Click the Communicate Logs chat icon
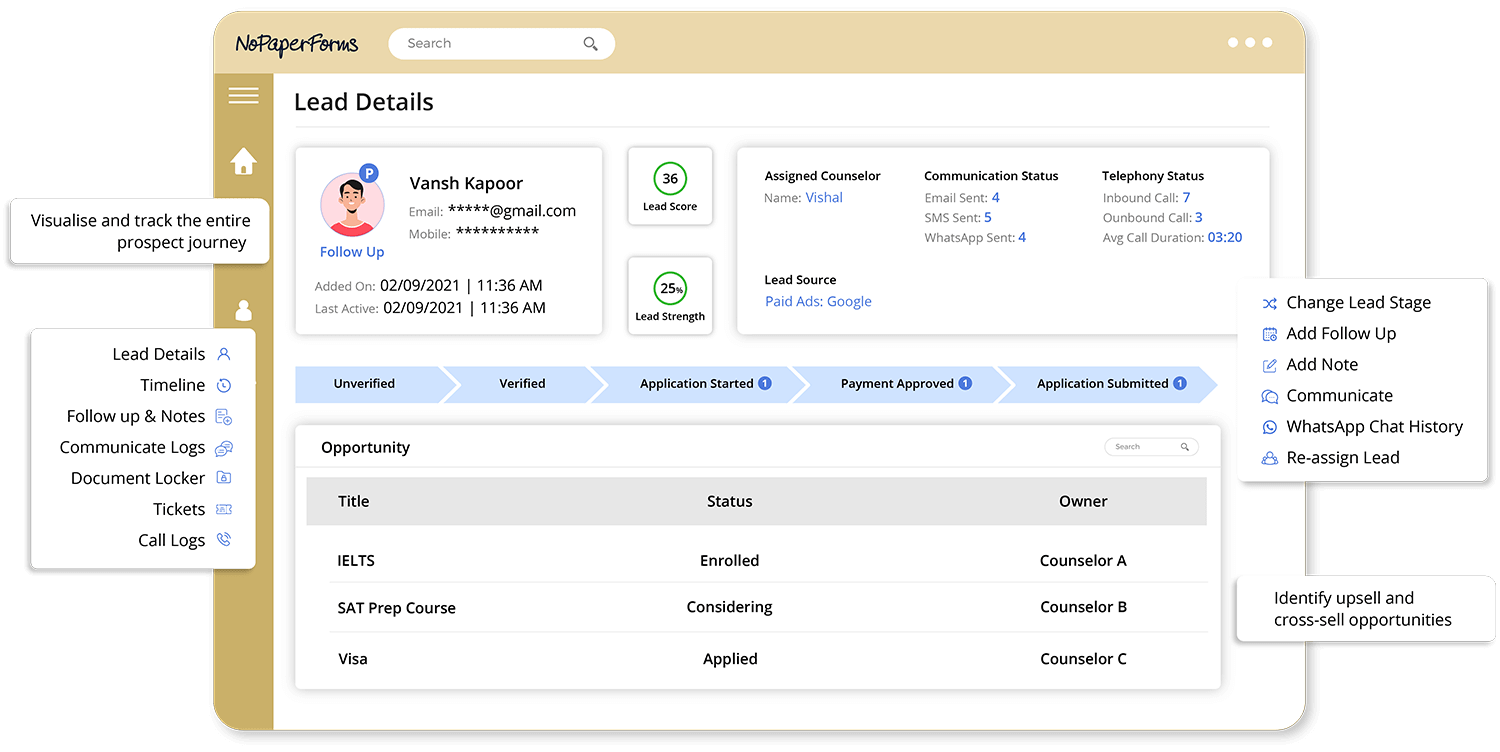Screen dimensions: 1500x752 (224, 448)
